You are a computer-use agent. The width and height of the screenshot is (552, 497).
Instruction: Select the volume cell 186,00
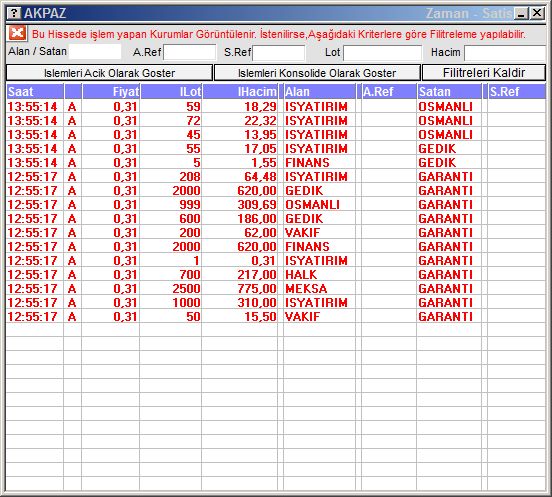coord(257,219)
